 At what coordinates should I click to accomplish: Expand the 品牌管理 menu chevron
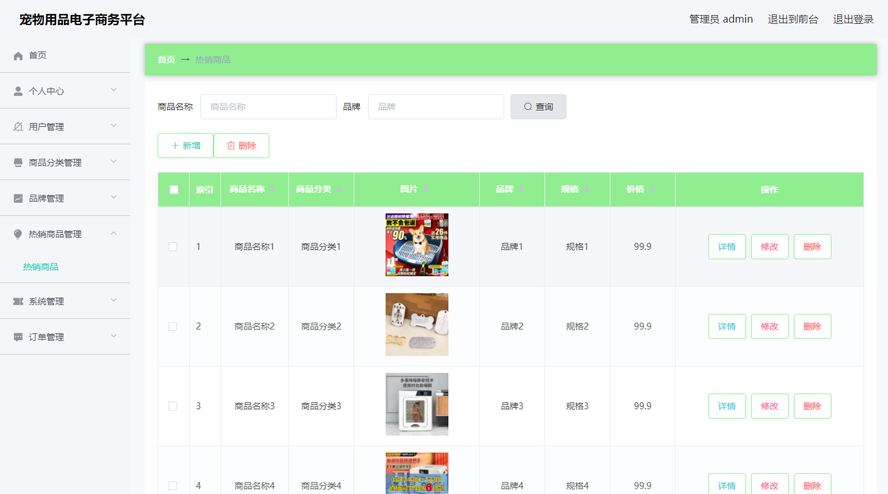tap(113, 197)
